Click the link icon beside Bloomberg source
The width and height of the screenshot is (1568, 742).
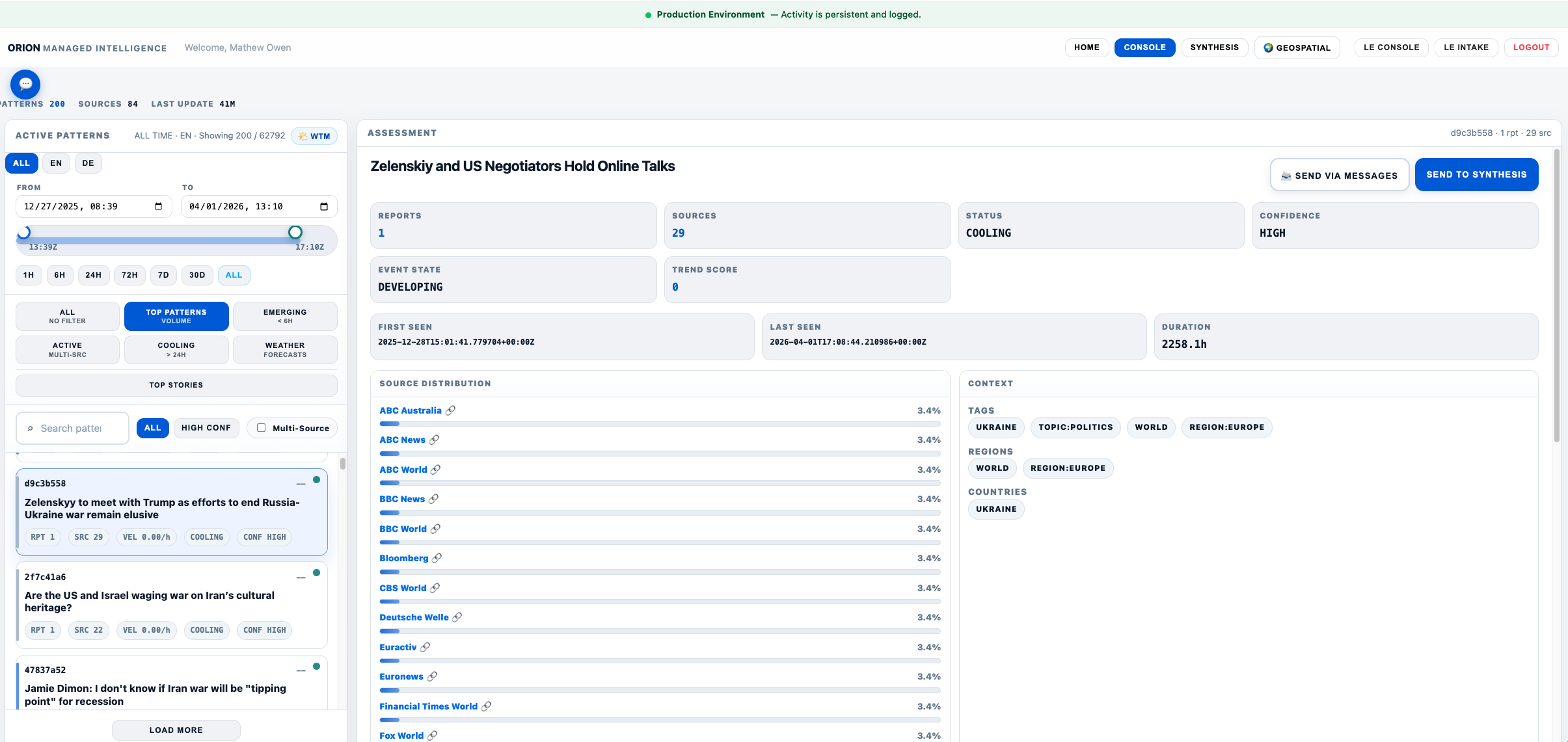(x=437, y=557)
